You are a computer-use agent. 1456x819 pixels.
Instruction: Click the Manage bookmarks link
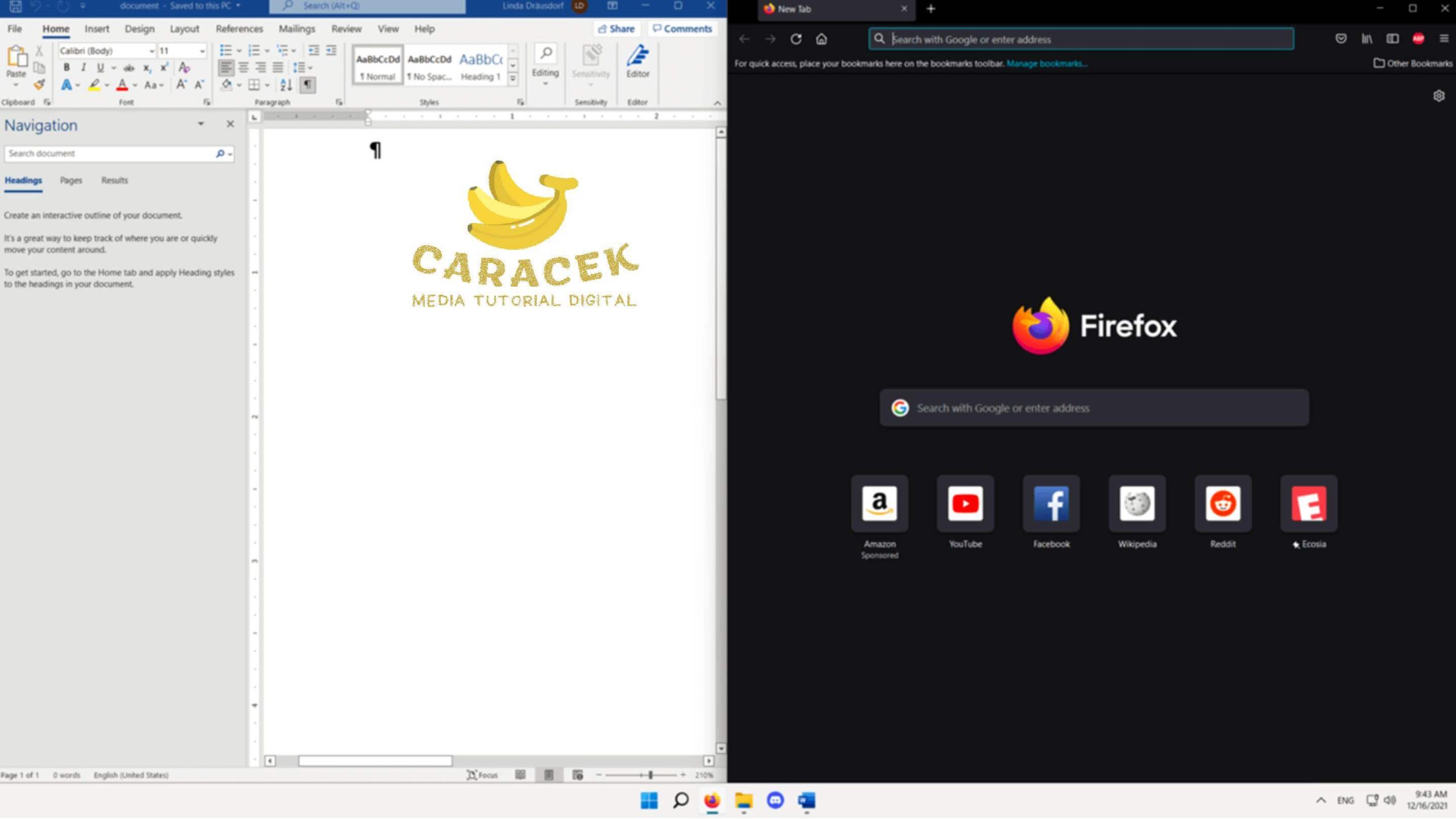[x=1046, y=64]
